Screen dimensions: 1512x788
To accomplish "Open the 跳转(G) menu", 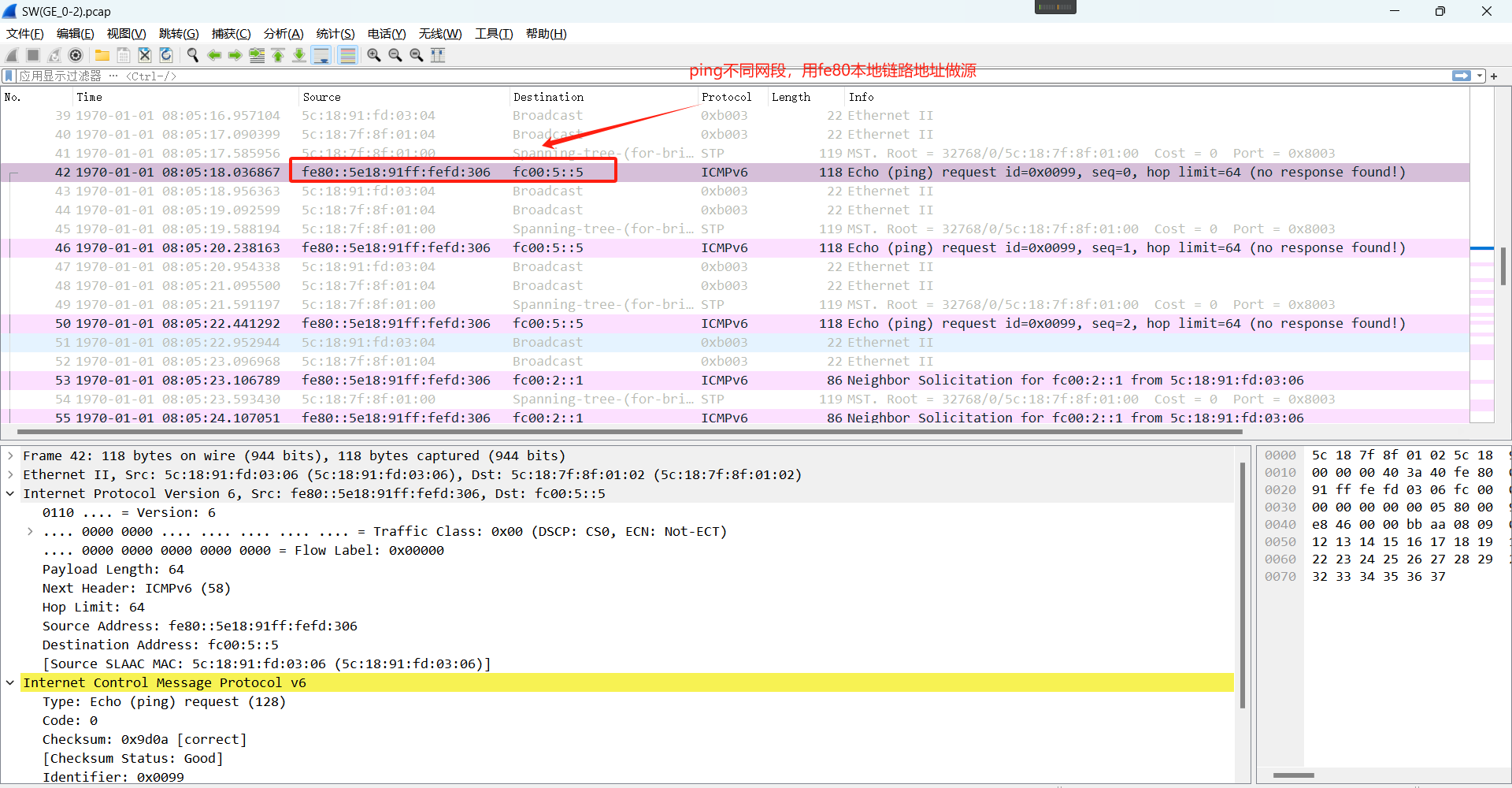I will (179, 33).
